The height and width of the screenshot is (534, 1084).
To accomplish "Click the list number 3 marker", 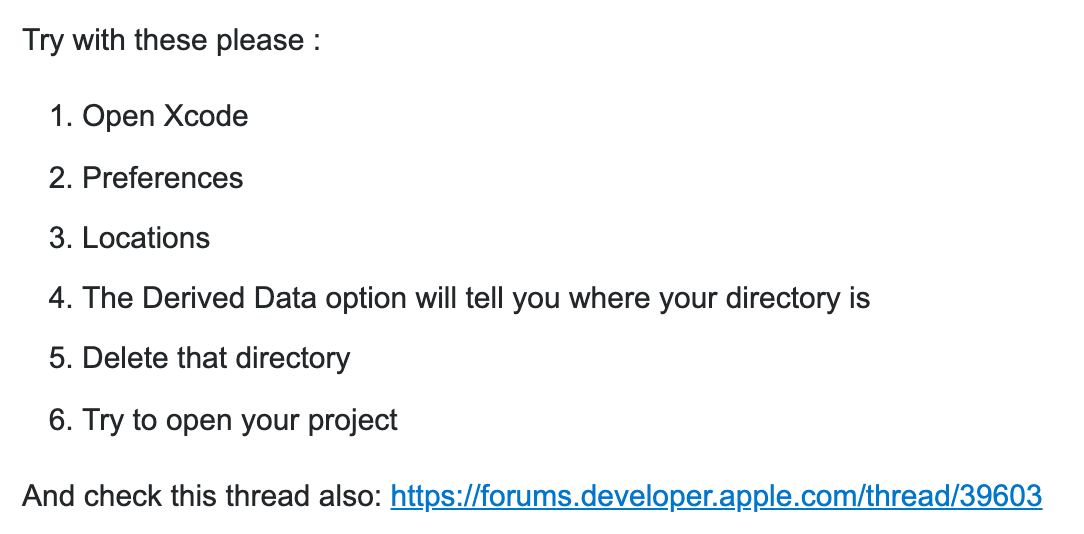I will pos(62,238).
